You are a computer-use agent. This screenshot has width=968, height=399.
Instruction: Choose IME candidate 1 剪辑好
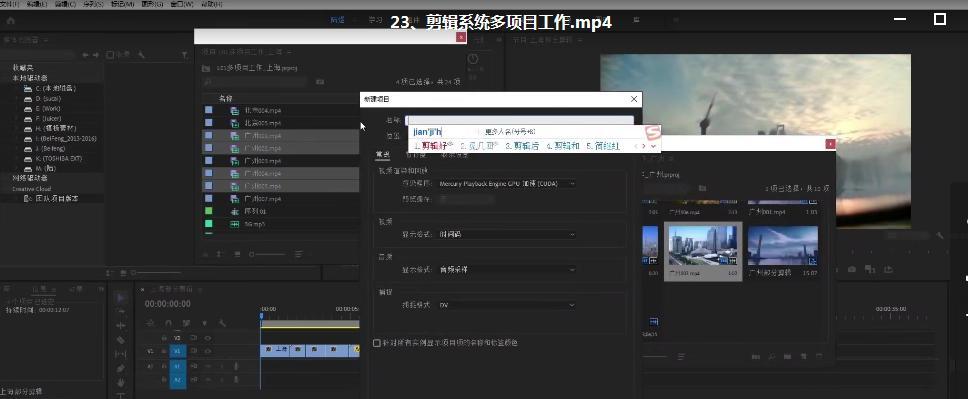pyautogui.click(x=433, y=146)
